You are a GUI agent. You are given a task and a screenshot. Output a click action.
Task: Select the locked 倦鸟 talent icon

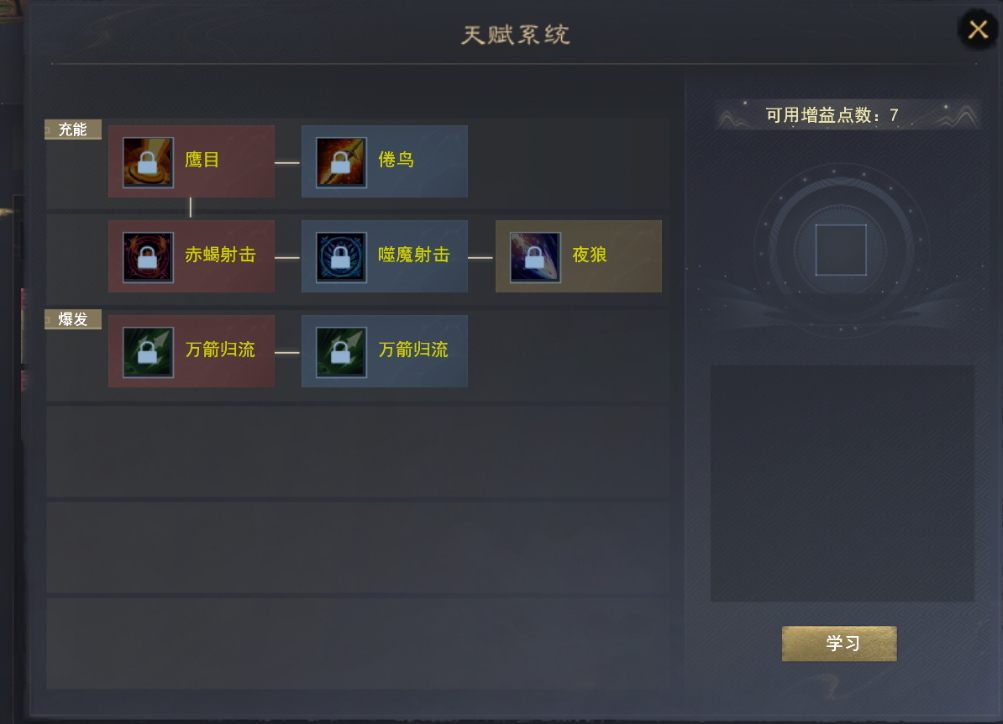coord(341,162)
